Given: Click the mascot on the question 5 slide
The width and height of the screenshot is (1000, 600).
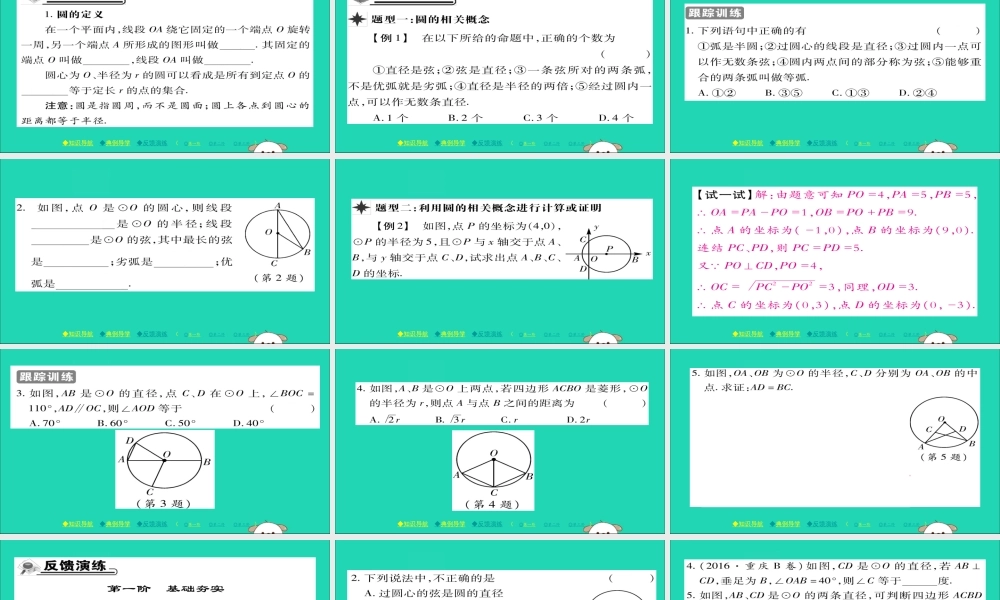Looking at the screenshot, I should tap(938, 528).
